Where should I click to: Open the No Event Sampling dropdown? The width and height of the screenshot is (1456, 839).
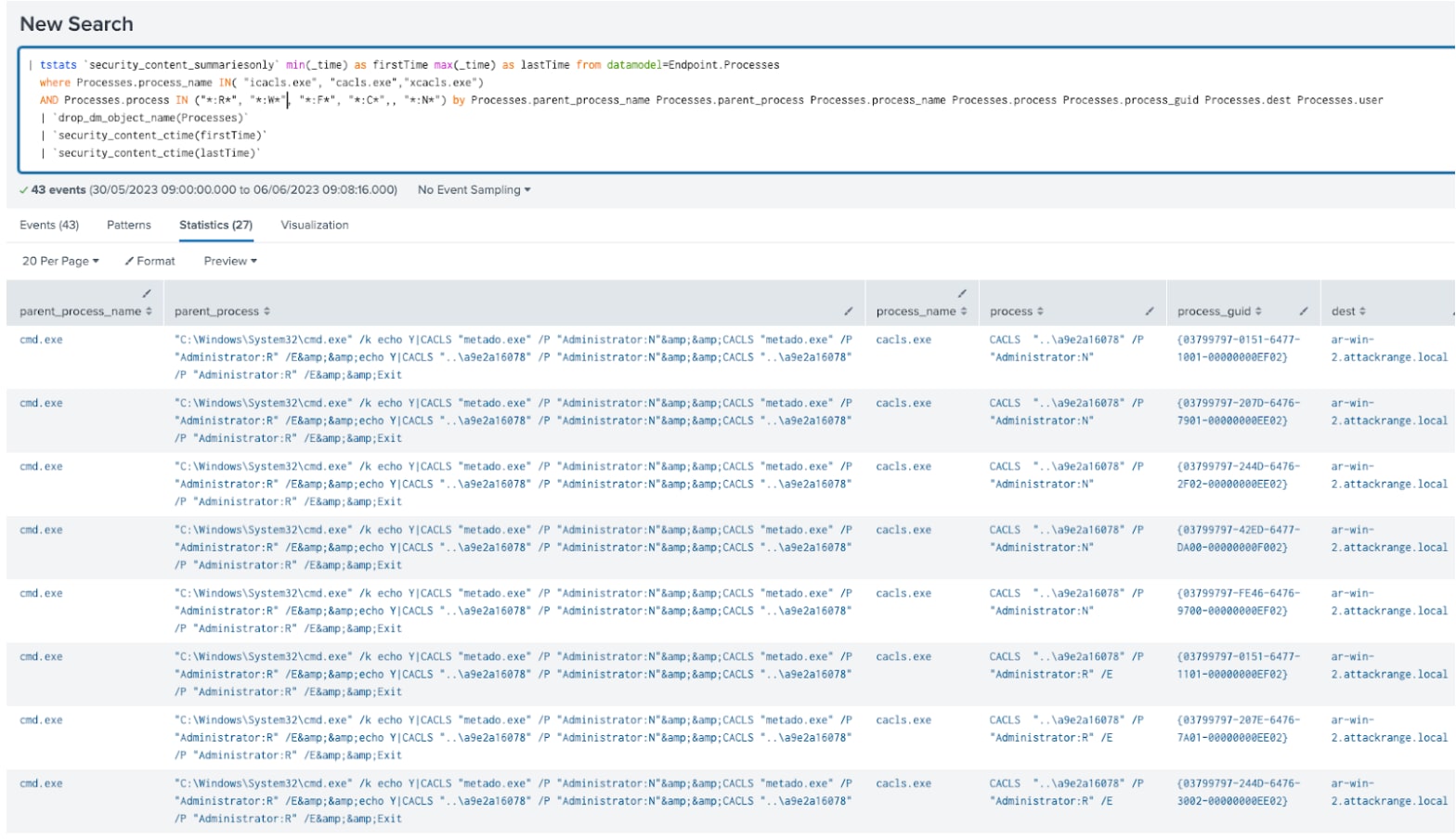474,189
